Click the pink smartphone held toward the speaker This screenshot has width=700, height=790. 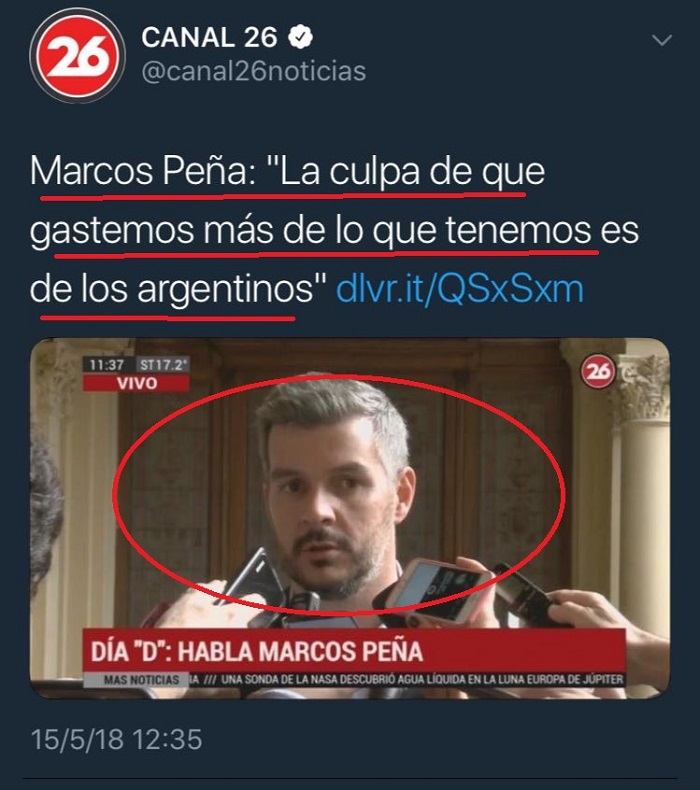[x=436, y=588]
